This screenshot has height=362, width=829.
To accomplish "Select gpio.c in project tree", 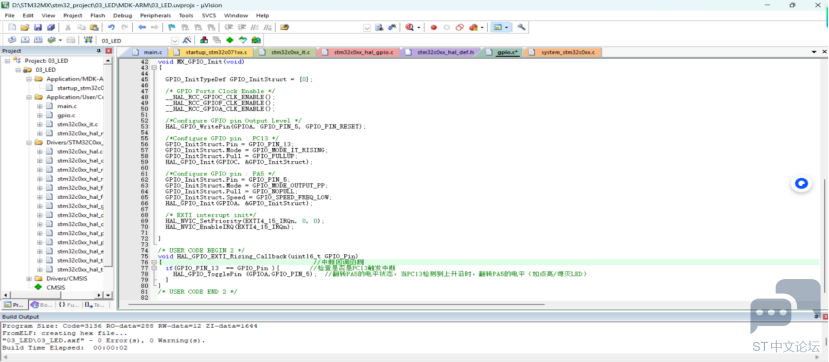I will [x=66, y=115].
